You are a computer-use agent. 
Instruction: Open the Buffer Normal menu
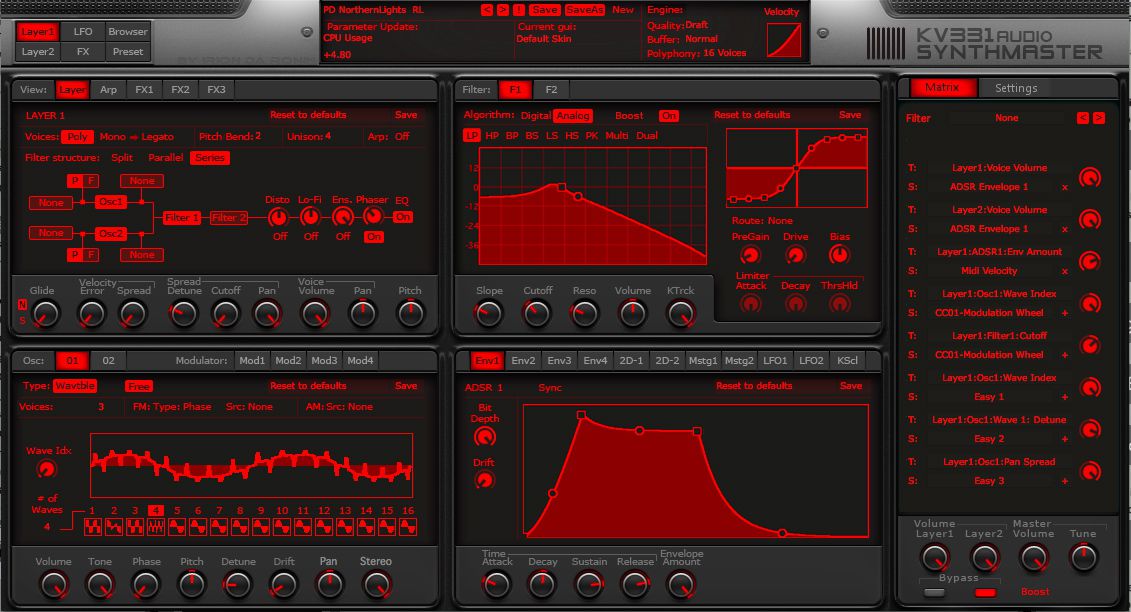(x=701, y=39)
